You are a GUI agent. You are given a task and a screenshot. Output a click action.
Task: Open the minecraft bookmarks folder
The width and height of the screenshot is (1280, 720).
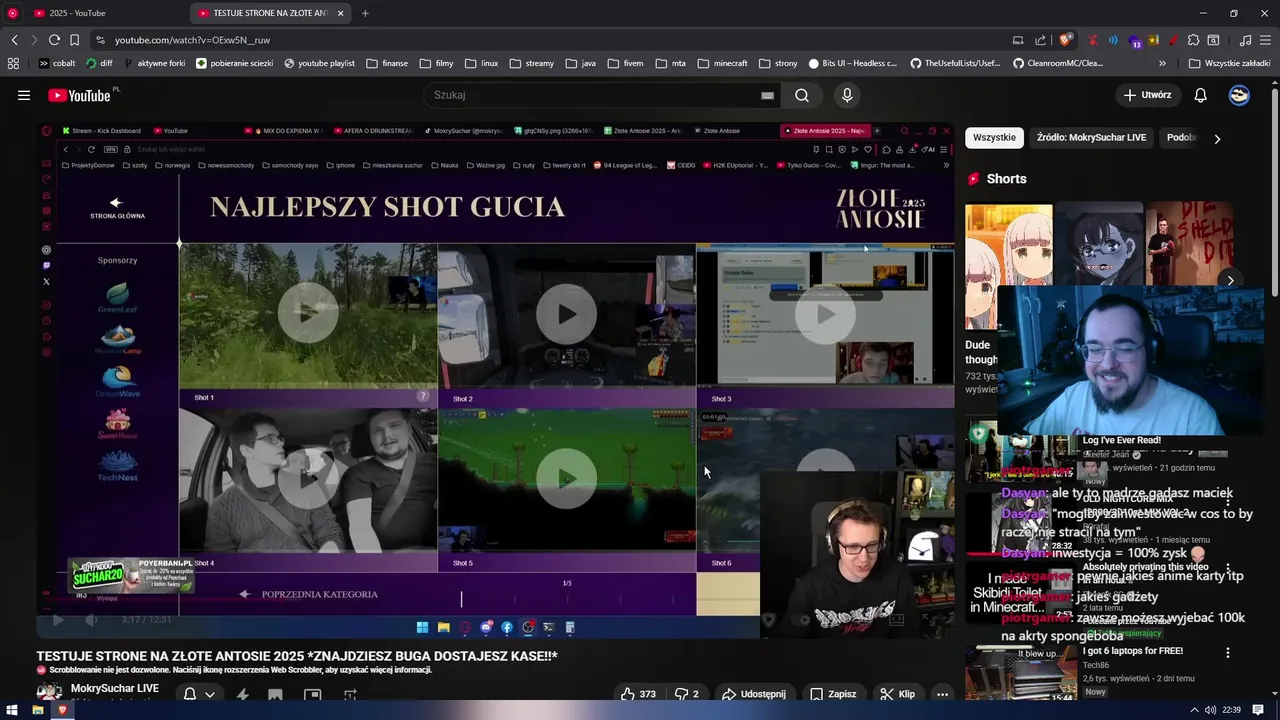(722, 63)
